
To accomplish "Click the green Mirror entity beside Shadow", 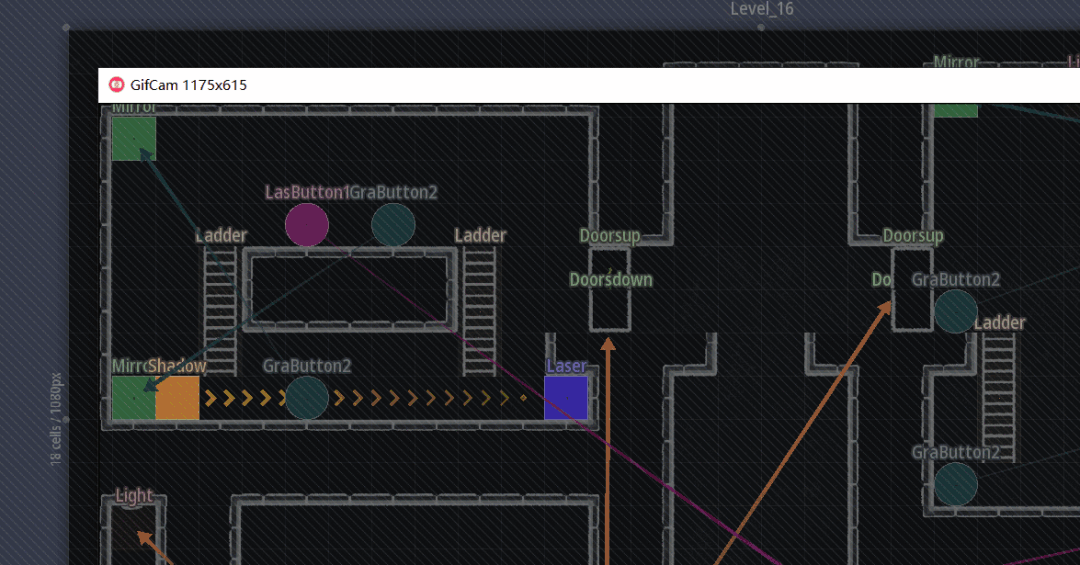I will (133, 398).
